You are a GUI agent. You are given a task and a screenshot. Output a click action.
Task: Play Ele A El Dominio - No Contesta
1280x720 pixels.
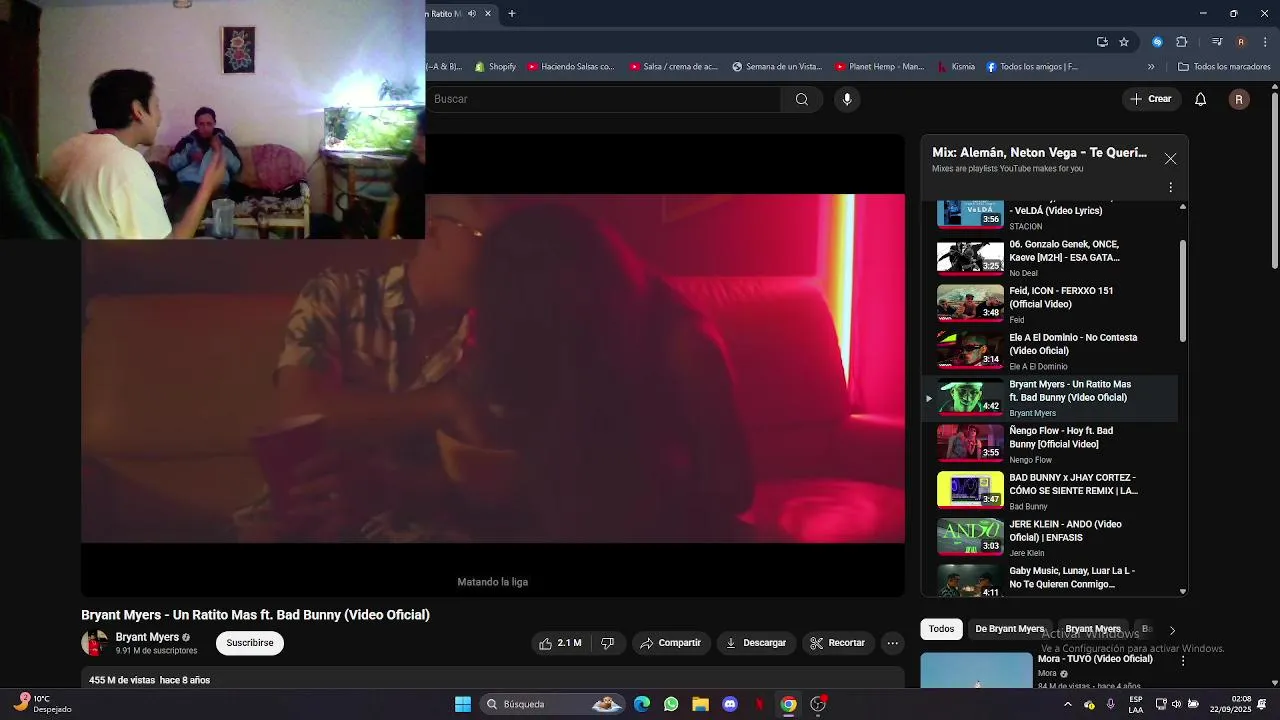click(1050, 351)
